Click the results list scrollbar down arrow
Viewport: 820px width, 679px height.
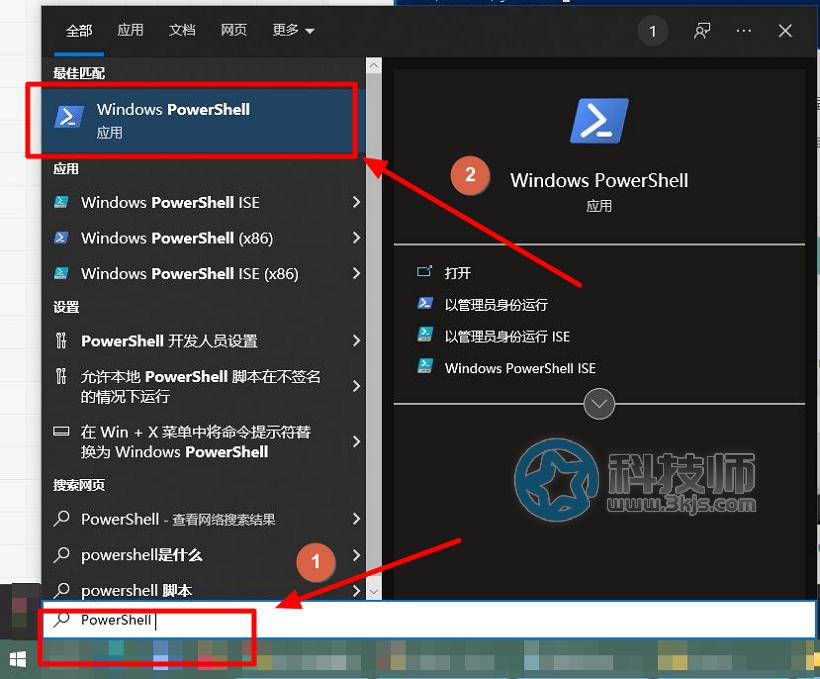(373, 592)
